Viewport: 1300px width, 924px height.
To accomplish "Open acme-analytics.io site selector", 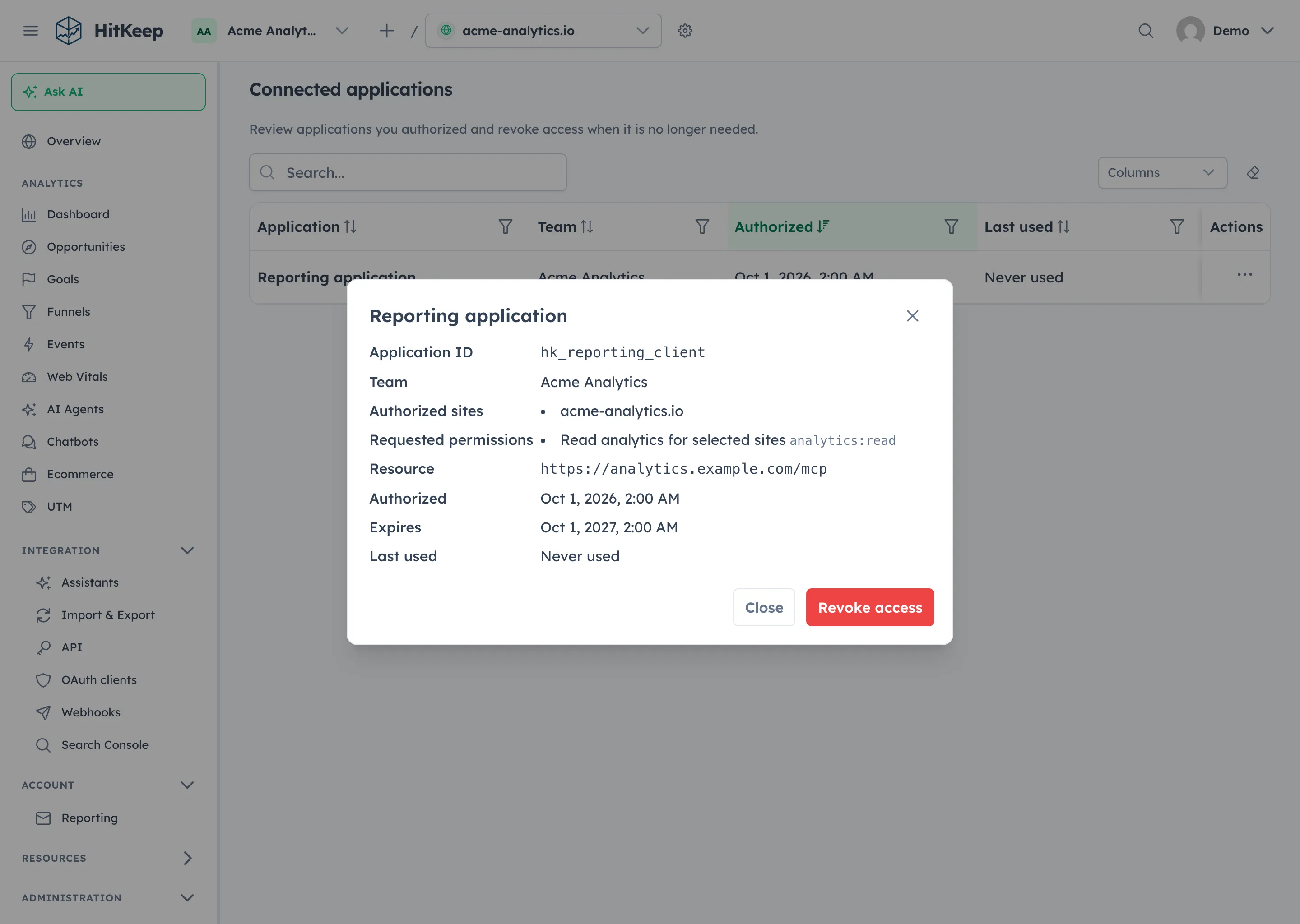I will 543,31.
